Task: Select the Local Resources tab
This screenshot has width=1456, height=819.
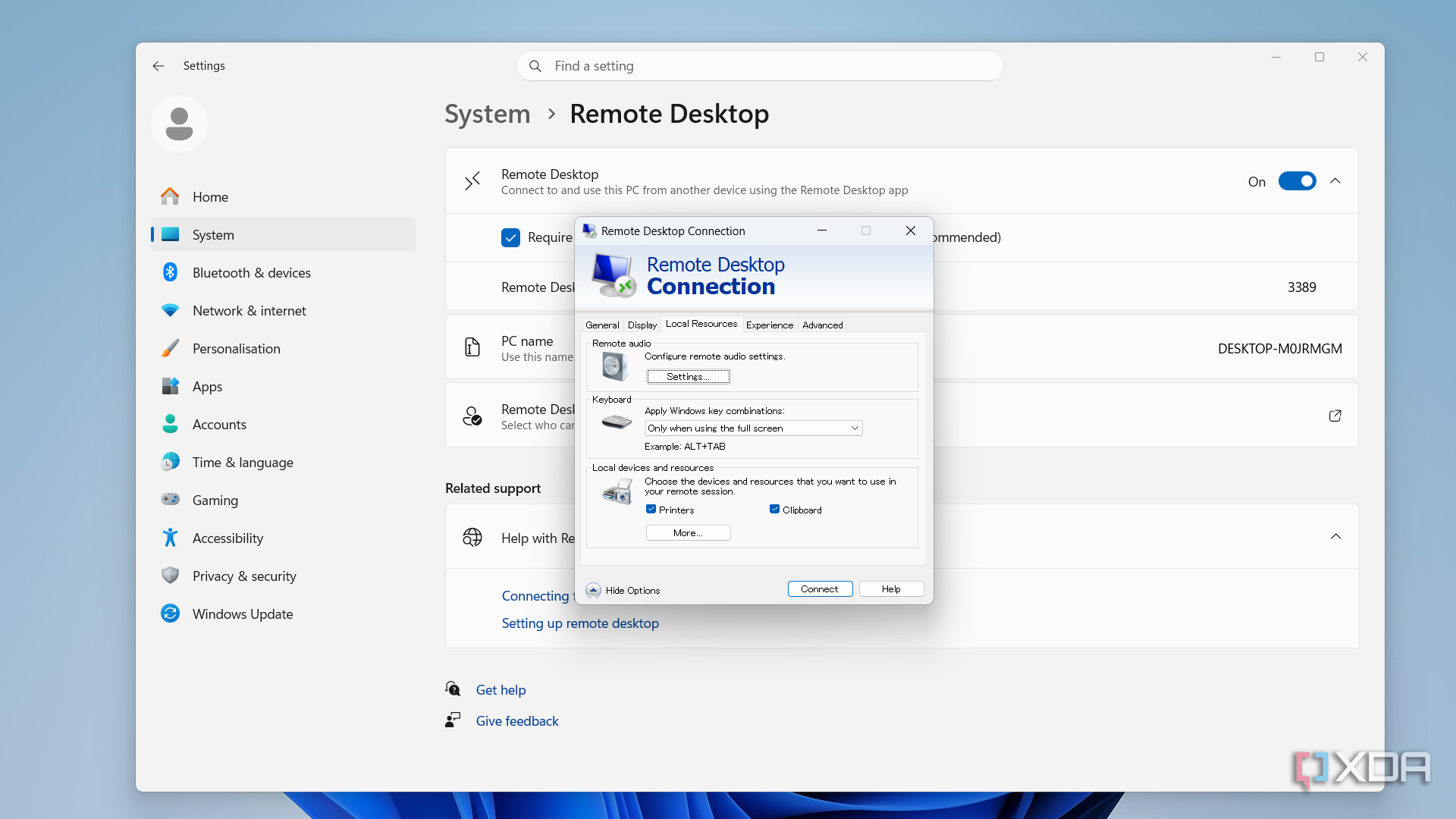Action: (x=701, y=324)
